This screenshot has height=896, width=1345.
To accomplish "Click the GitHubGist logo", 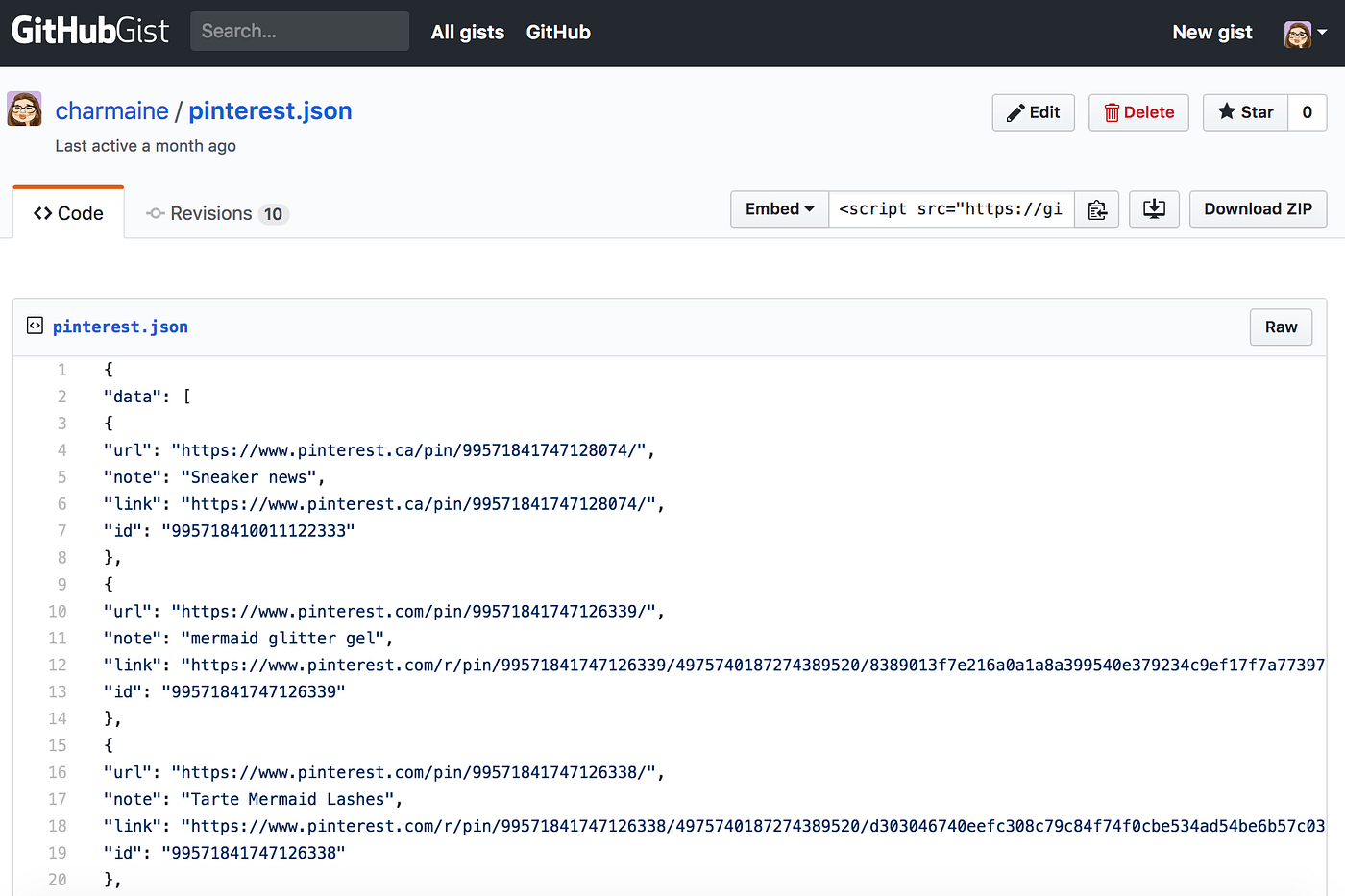I will (x=89, y=30).
